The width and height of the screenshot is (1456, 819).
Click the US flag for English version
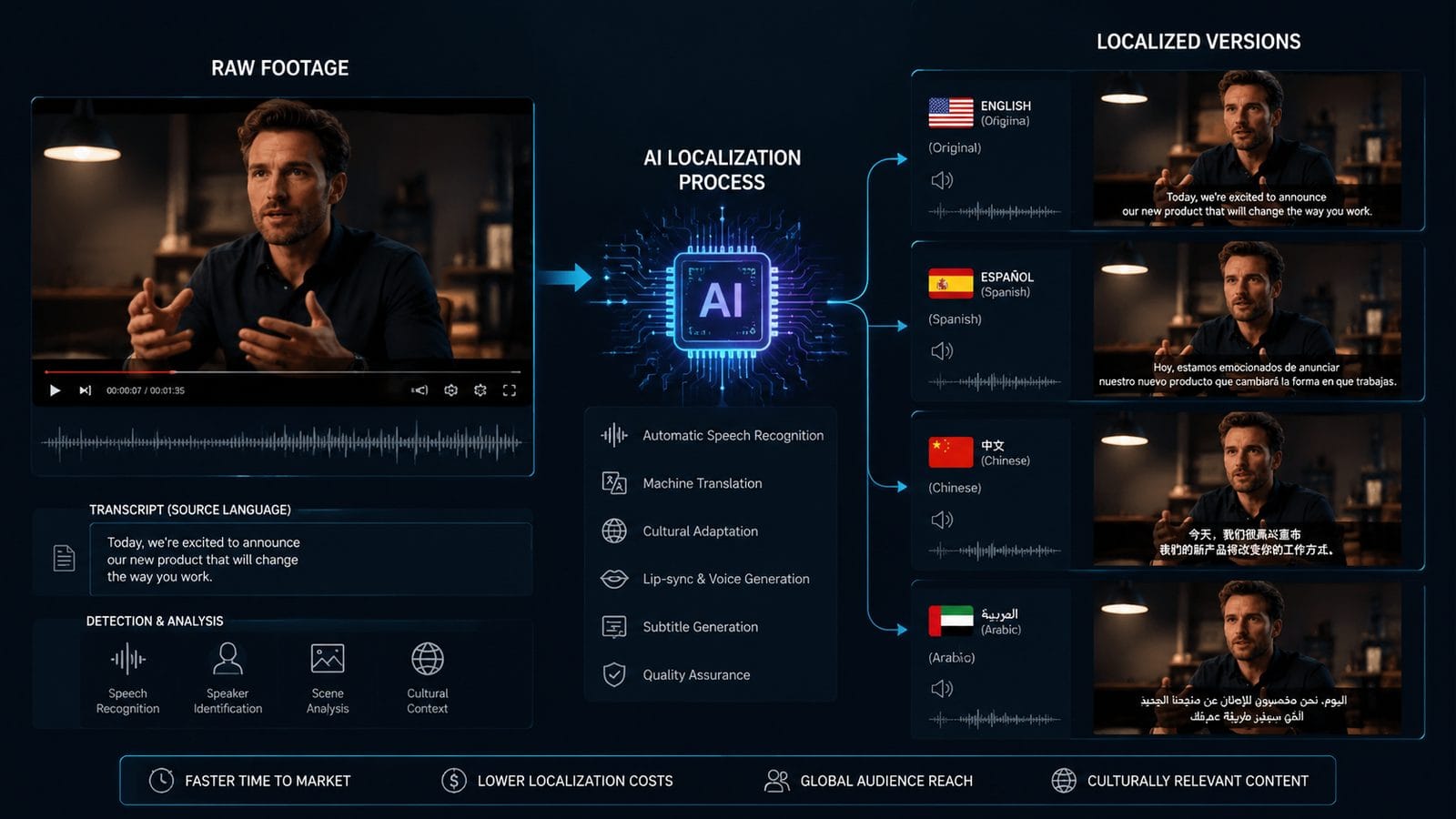point(951,113)
